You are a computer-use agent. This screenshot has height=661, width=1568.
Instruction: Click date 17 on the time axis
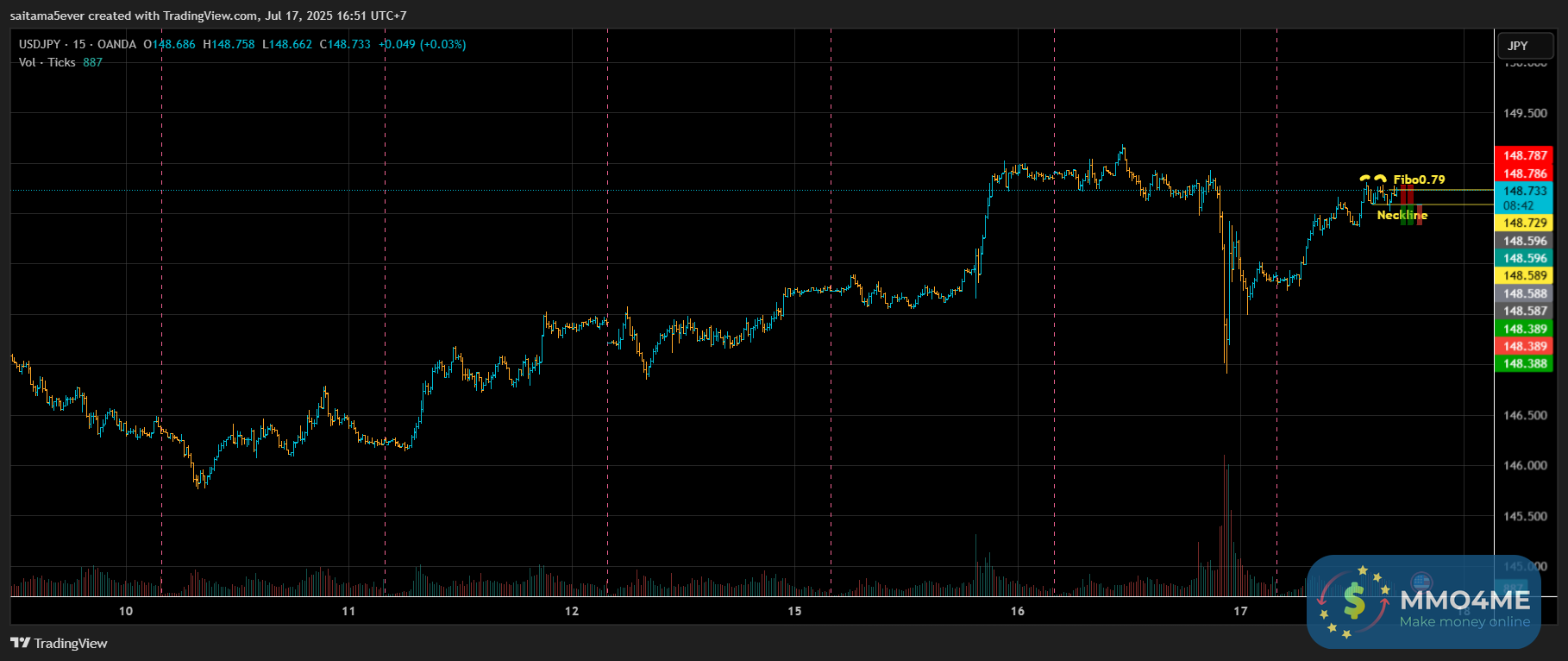click(x=1240, y=611)
